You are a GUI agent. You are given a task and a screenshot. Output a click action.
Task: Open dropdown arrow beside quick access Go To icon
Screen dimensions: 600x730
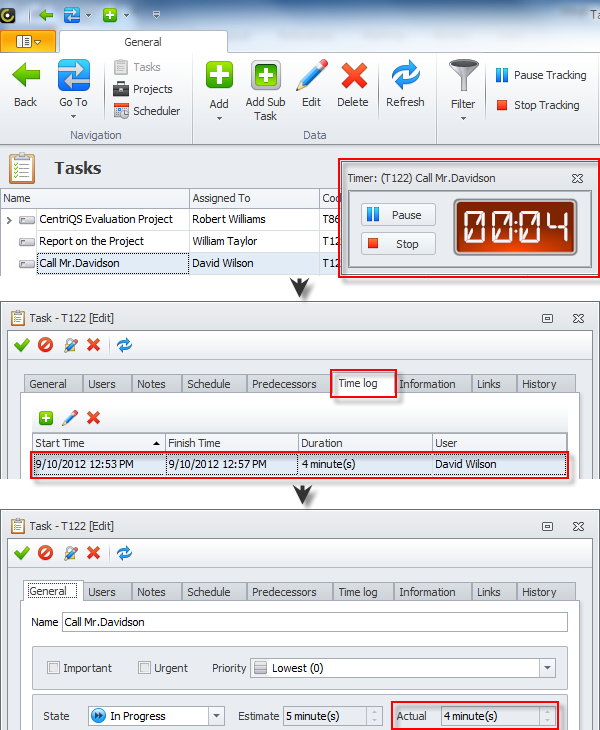pos(88,15)
